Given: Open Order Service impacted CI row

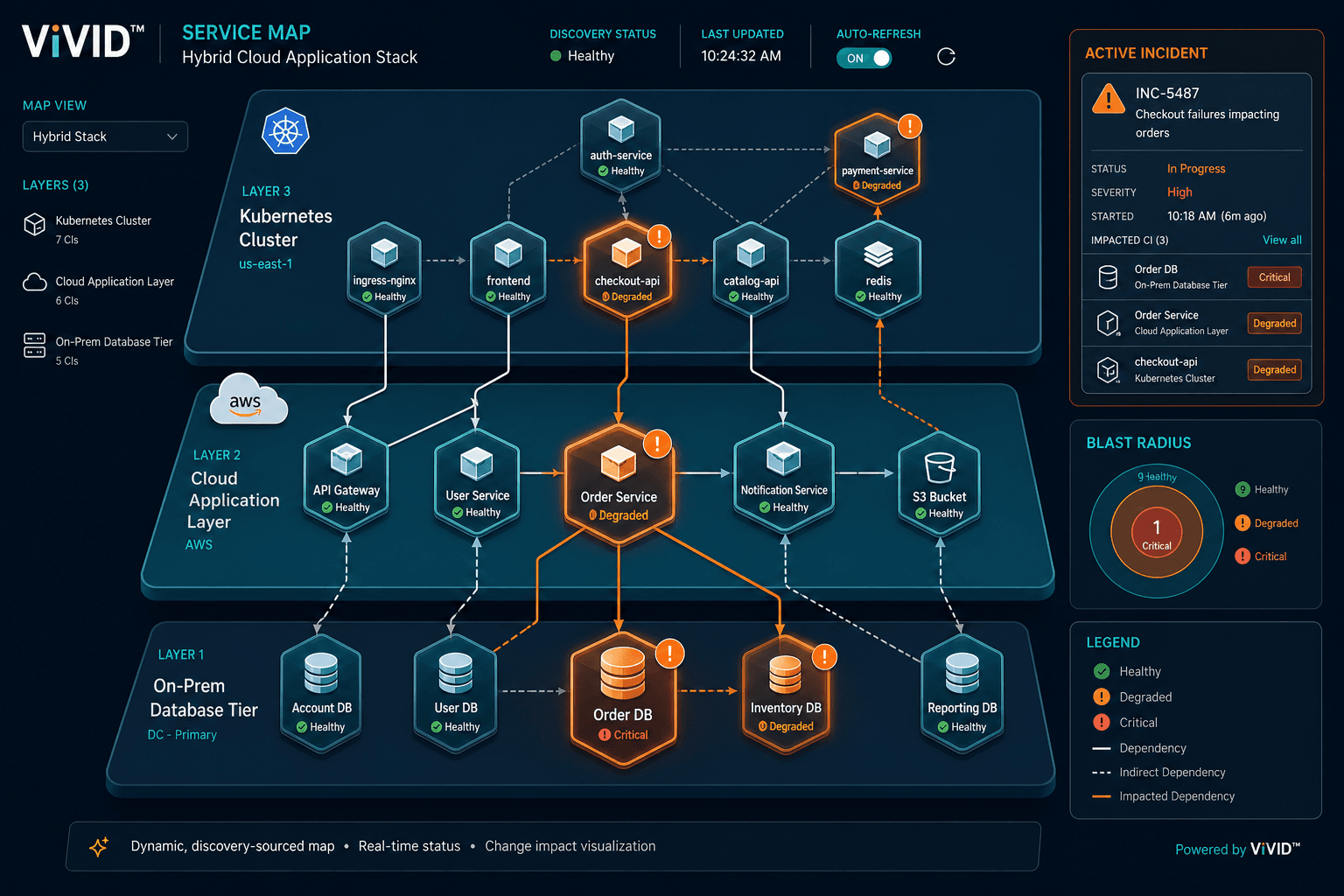Looking at the screenshot, I should pos(1196,323).
